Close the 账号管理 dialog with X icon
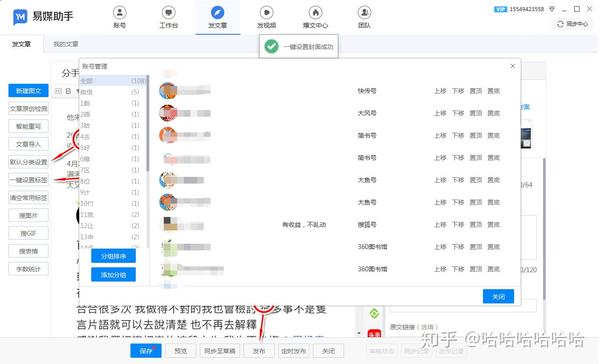 tap(512, 66)
